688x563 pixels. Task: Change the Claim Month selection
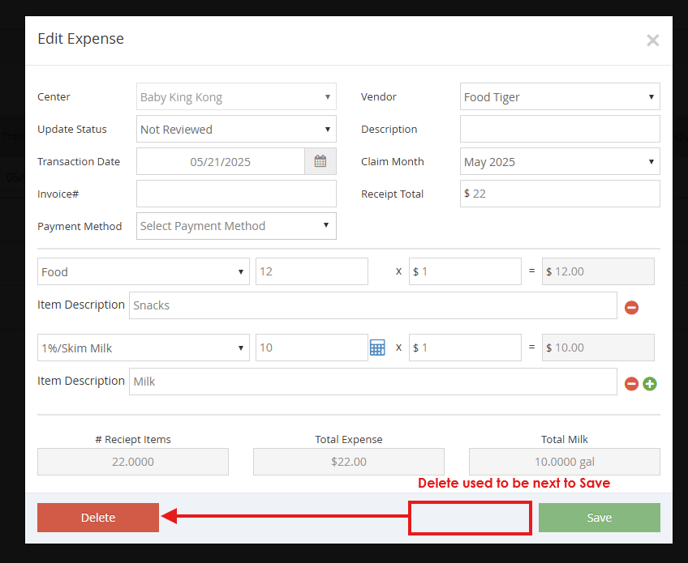559,161
